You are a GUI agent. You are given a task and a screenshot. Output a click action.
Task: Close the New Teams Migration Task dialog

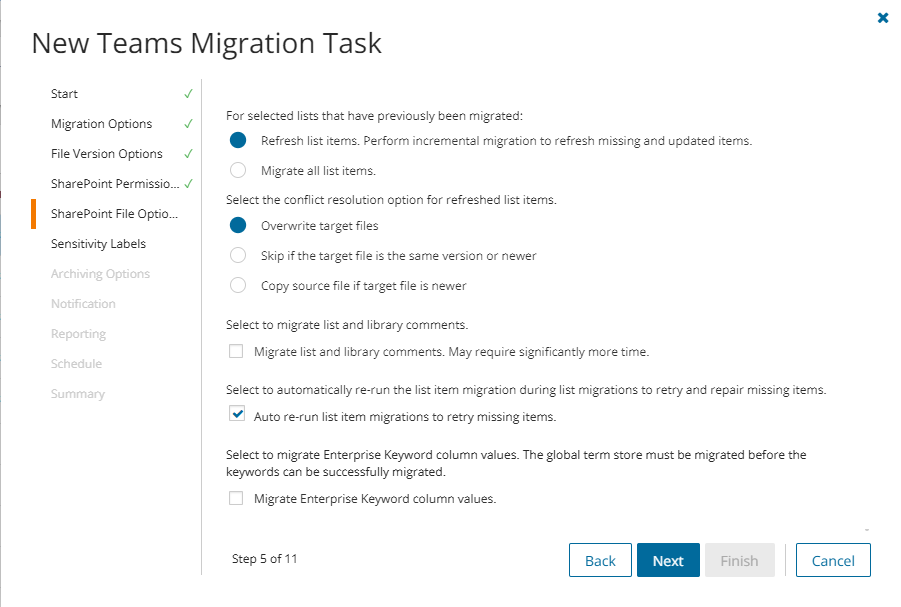[883, 18]
